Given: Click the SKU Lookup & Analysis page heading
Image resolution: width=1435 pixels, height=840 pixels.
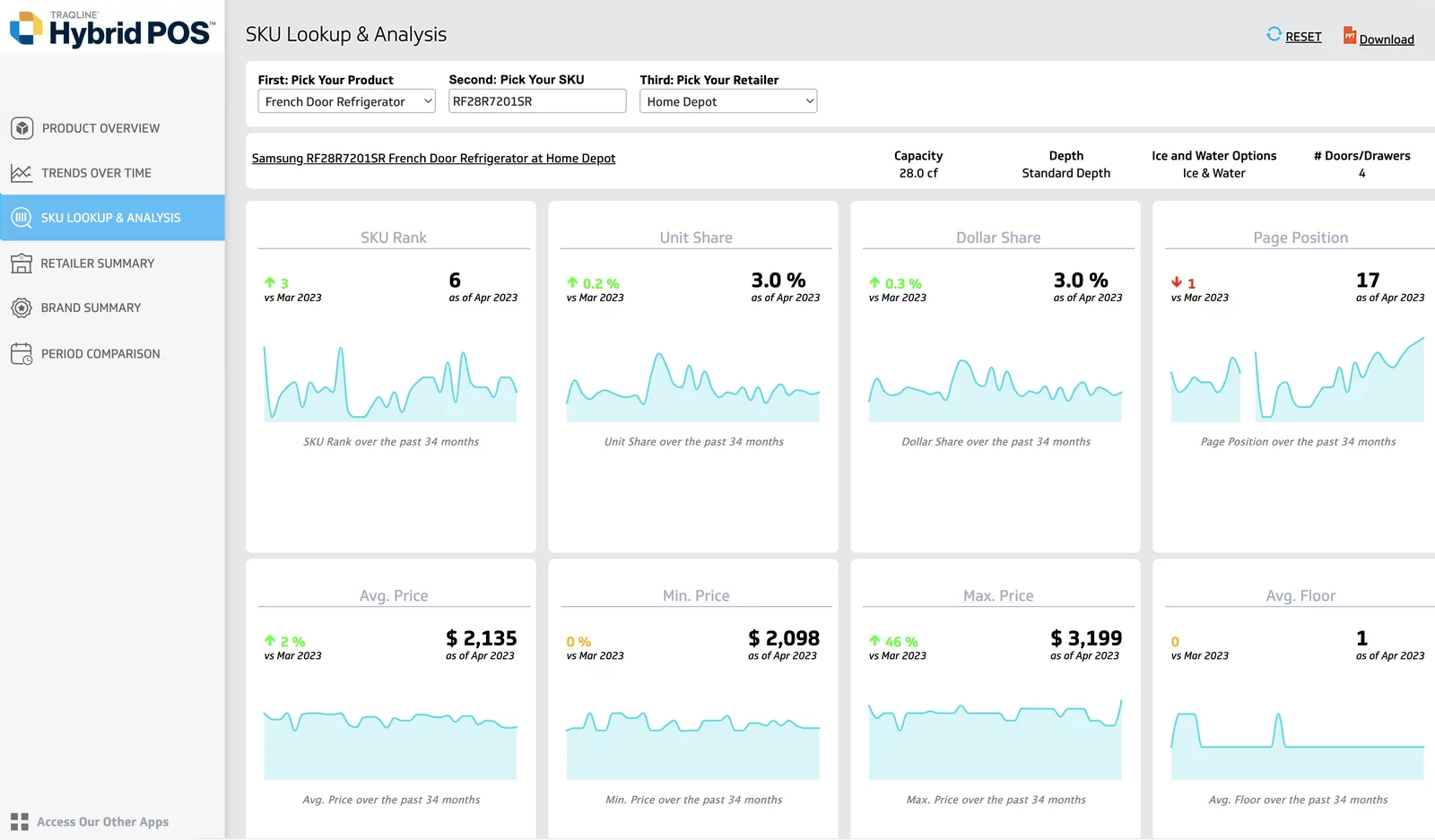Looking at the screenshot, I should tap(346, 34).
